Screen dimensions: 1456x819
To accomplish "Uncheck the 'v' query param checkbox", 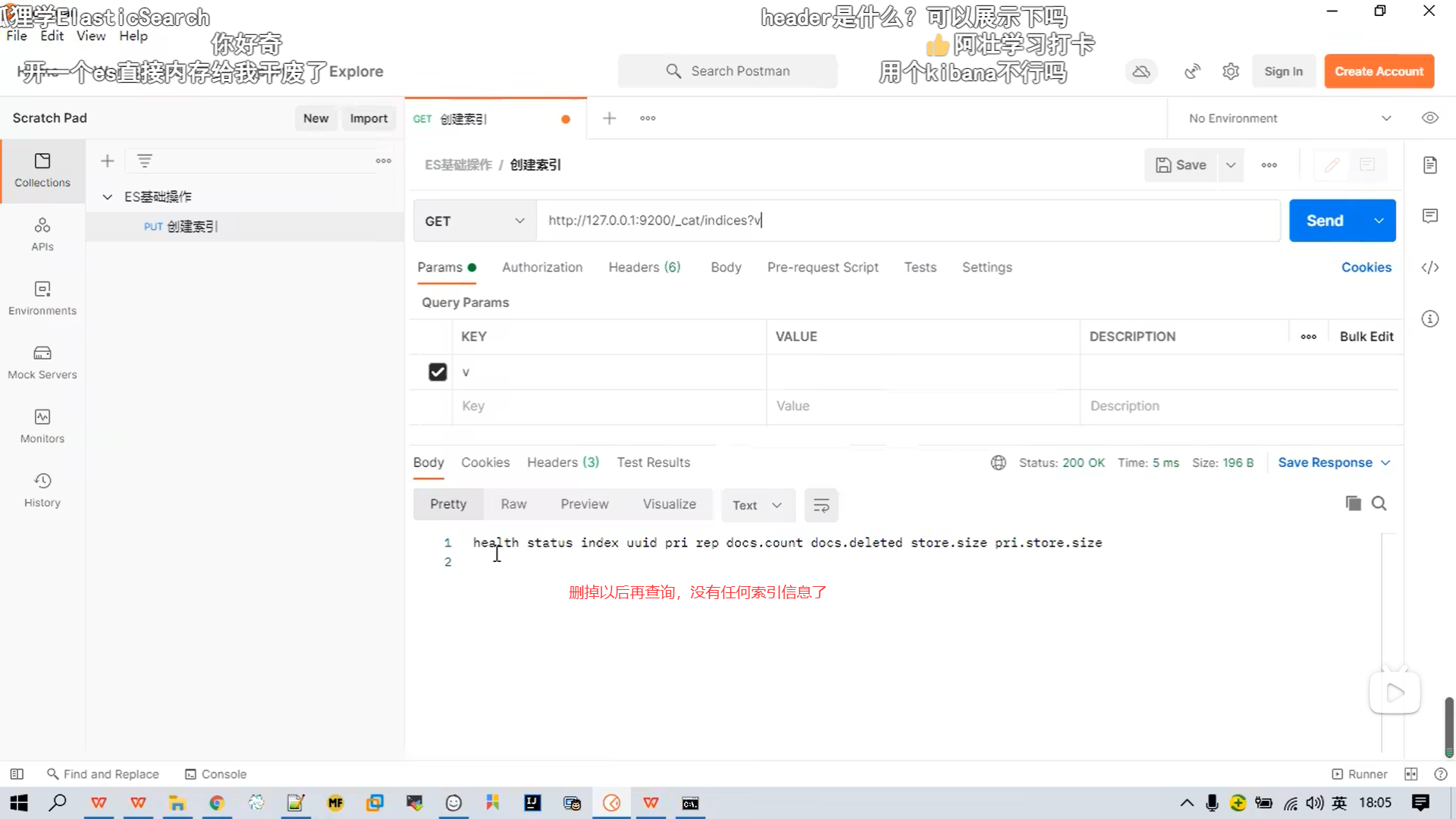I will 438,372.
